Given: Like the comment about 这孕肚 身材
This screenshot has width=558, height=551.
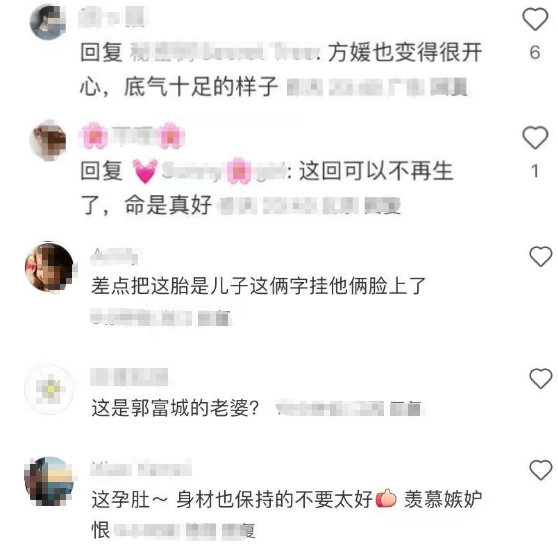Looking at the screenshot, I should click(541, 470).
